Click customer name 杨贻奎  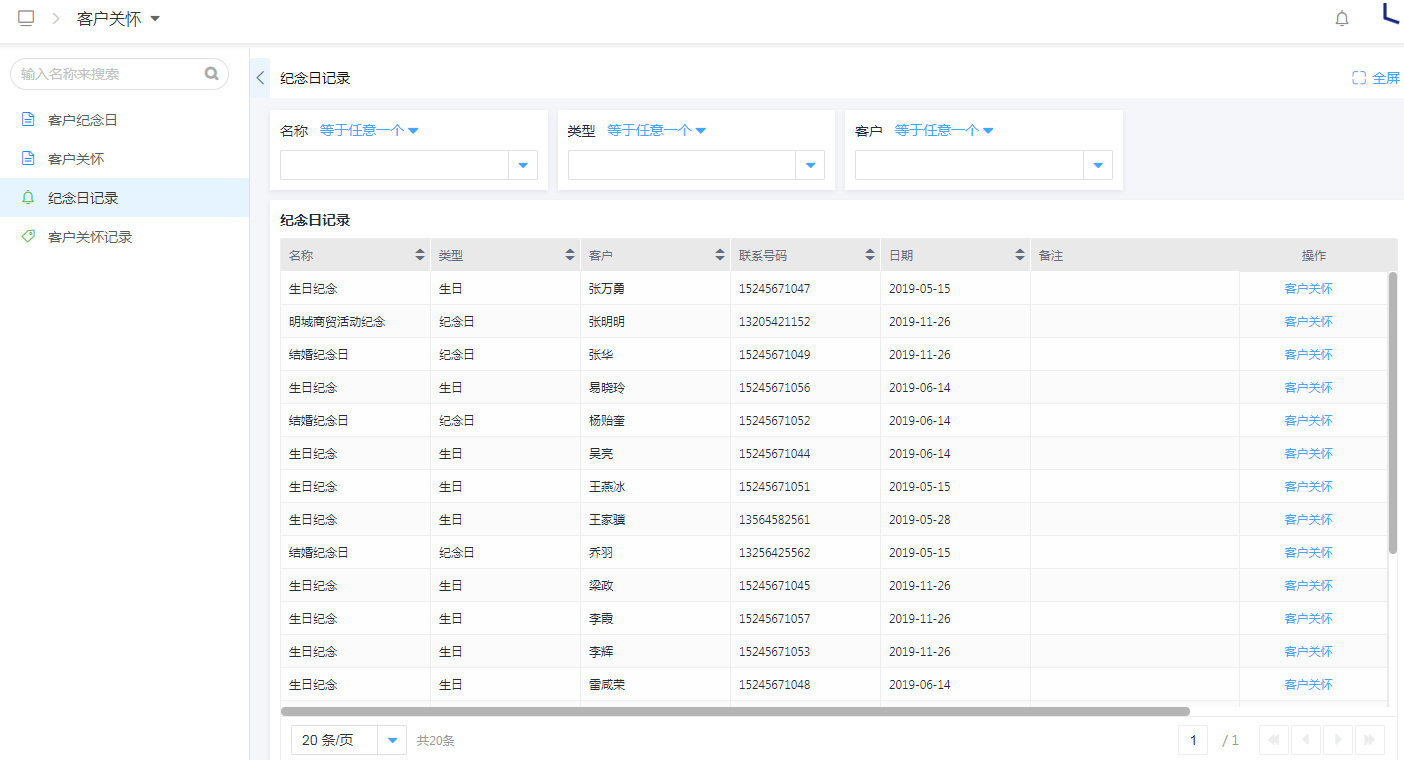[x=607, y=421]
